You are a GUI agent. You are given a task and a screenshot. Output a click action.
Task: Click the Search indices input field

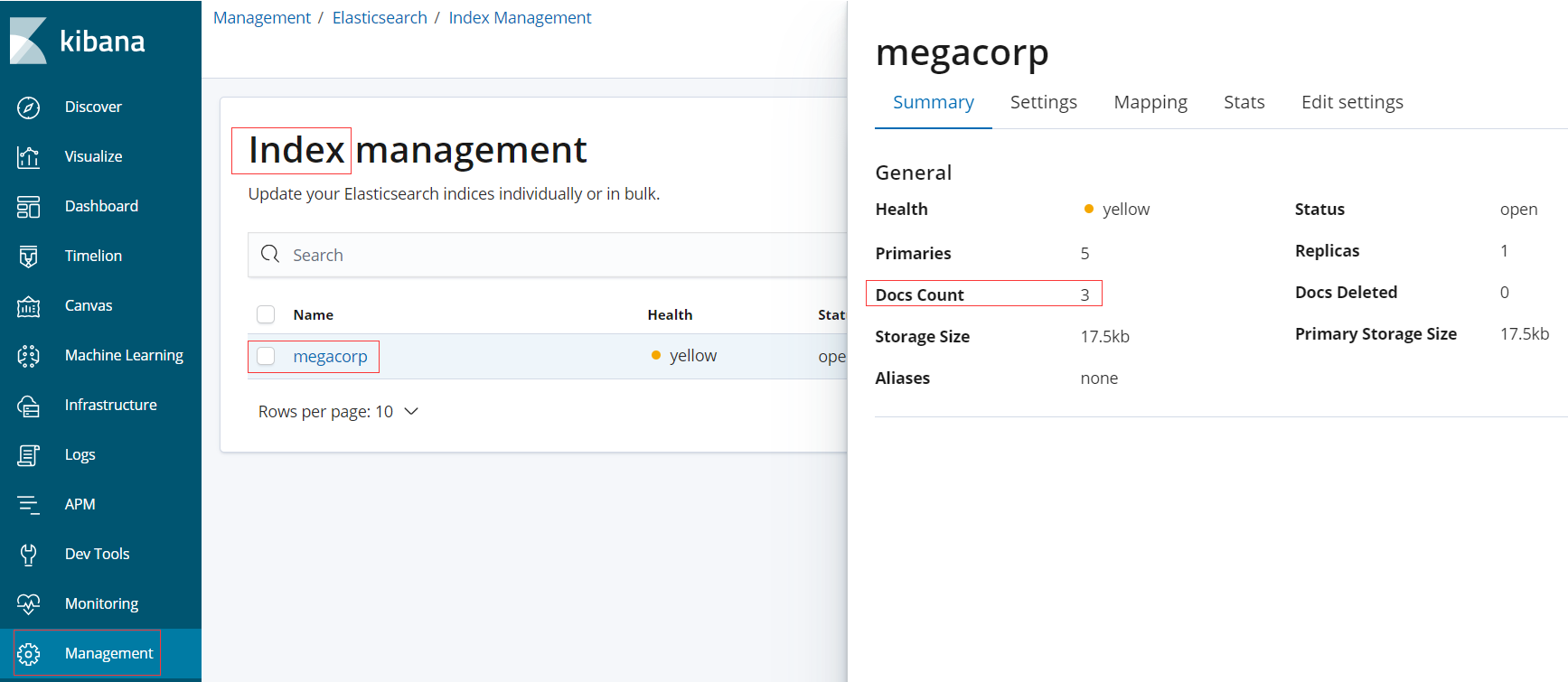[547, 255]
